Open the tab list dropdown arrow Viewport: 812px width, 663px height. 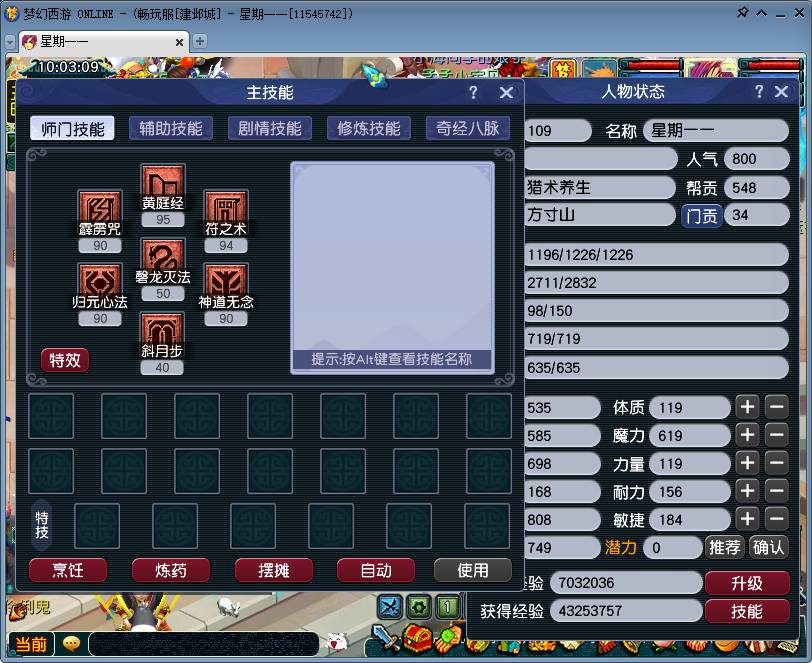(10, 42)
